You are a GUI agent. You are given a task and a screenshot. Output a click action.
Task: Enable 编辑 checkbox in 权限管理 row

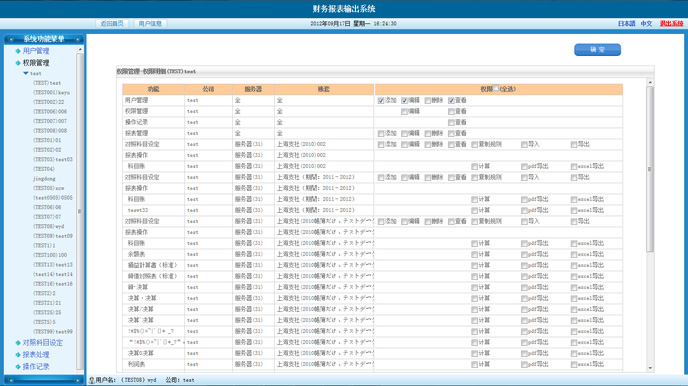tap(405, 111)
